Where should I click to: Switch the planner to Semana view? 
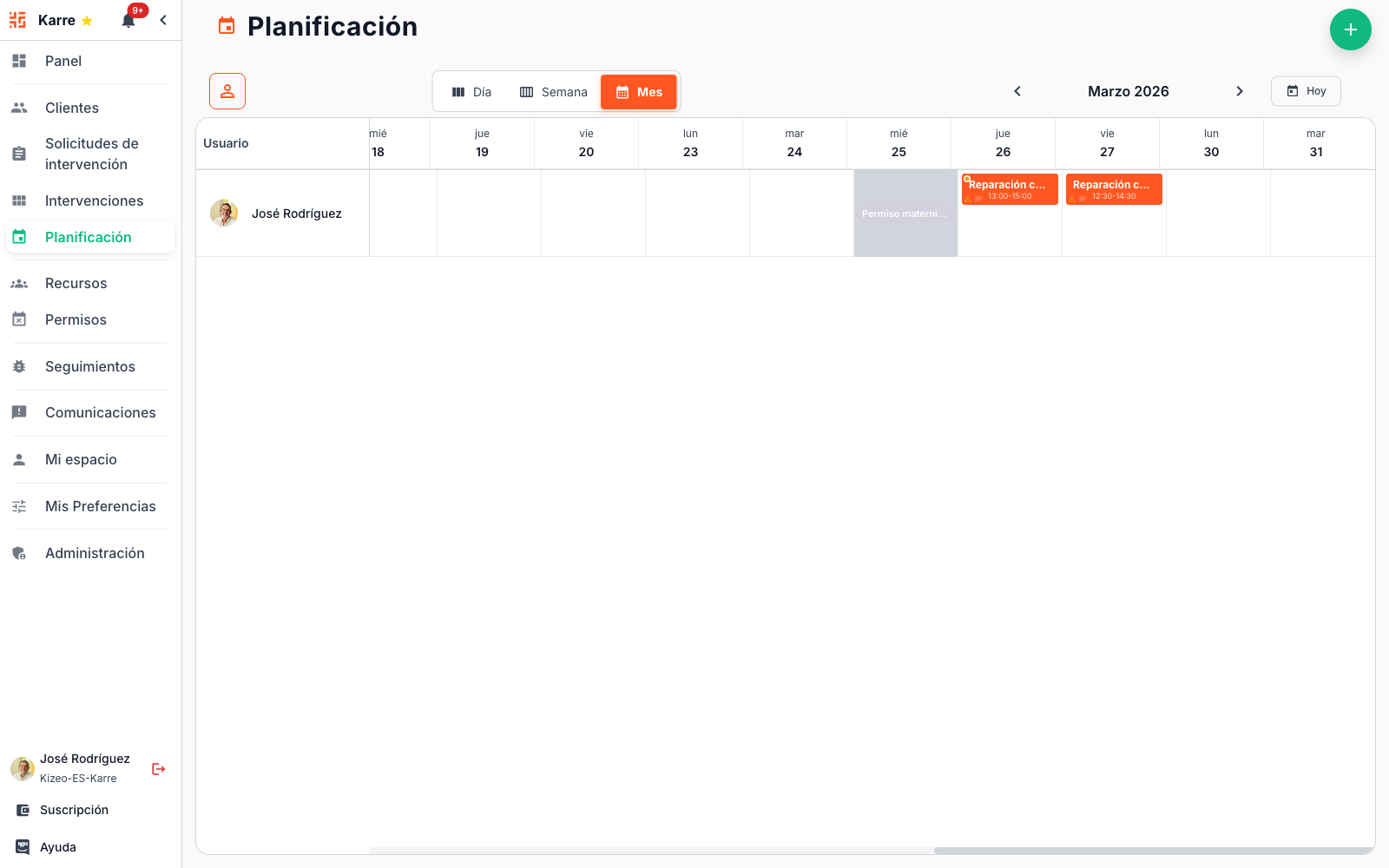pos(553,91)
